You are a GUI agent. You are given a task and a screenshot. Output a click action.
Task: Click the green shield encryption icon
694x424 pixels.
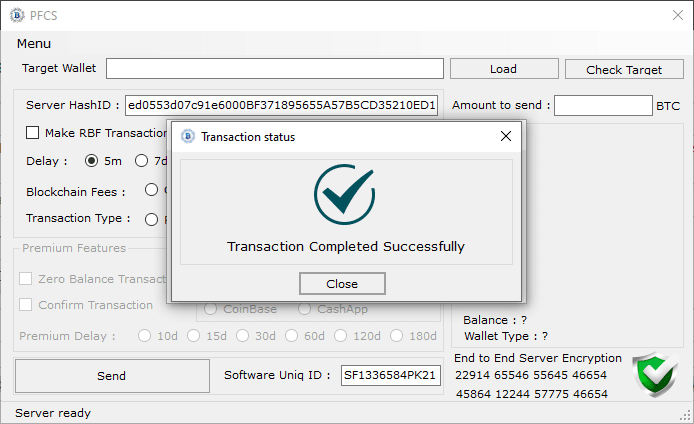click(x=655, y=375)
